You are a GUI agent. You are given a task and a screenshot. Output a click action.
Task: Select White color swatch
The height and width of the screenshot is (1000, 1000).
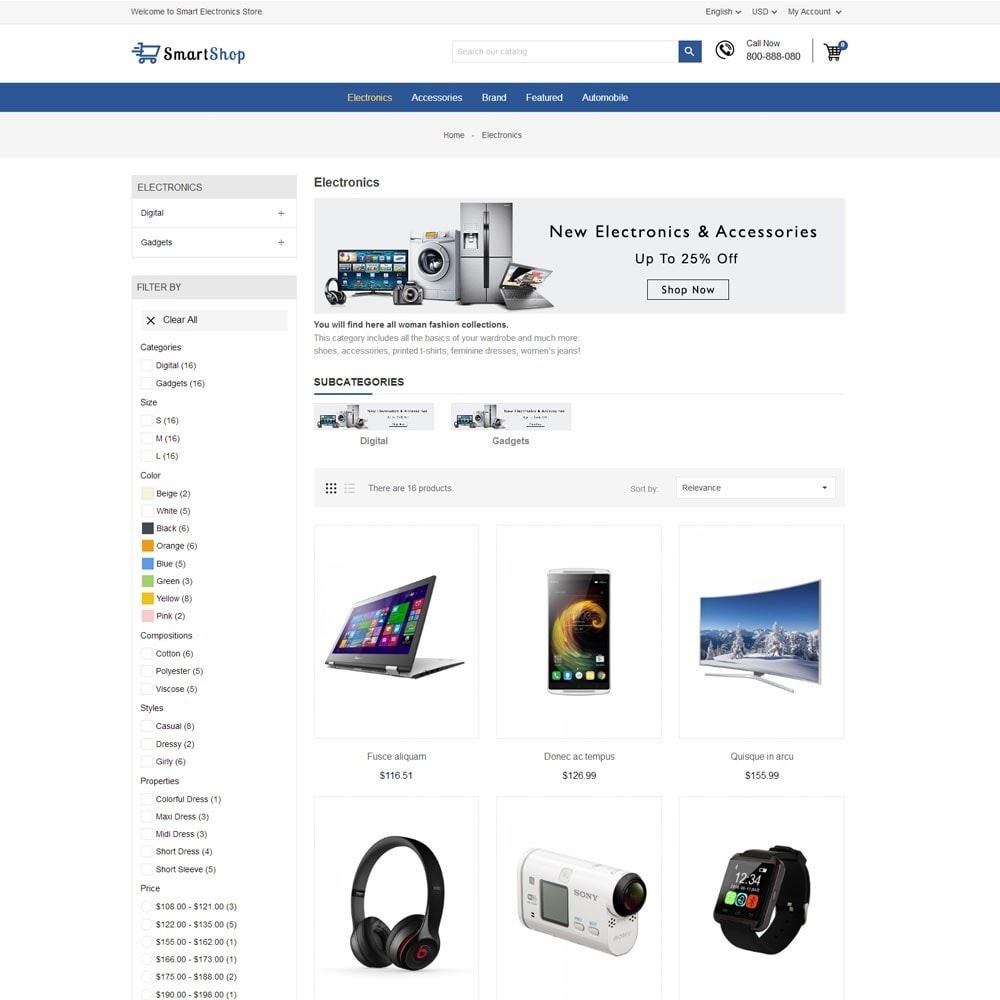(x=147, y=511)
